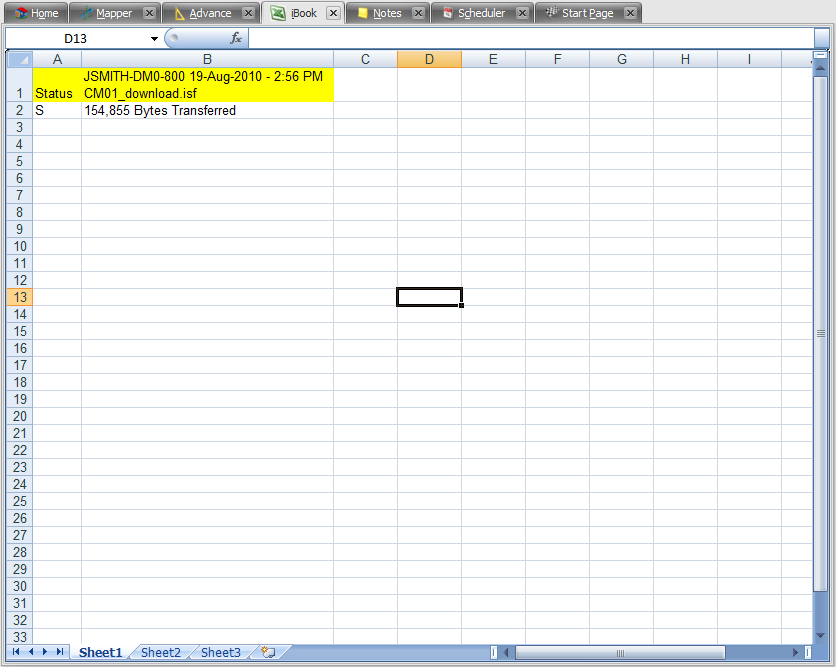Close the Scheduler tab
Image resolution: width=836 pixels, height=667 pixels.
click(522, 13)
